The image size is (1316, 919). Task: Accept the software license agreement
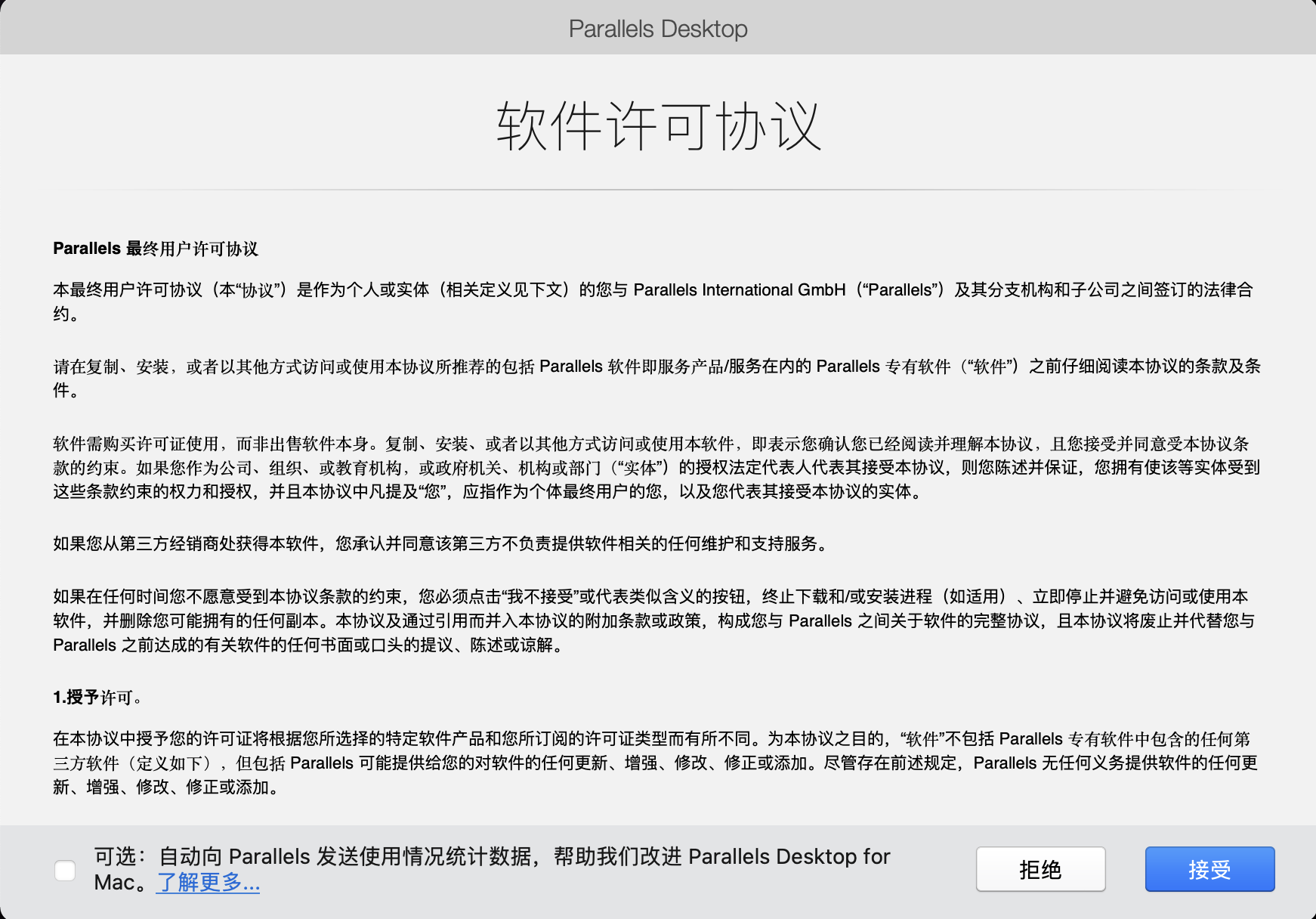point(1209,868)
